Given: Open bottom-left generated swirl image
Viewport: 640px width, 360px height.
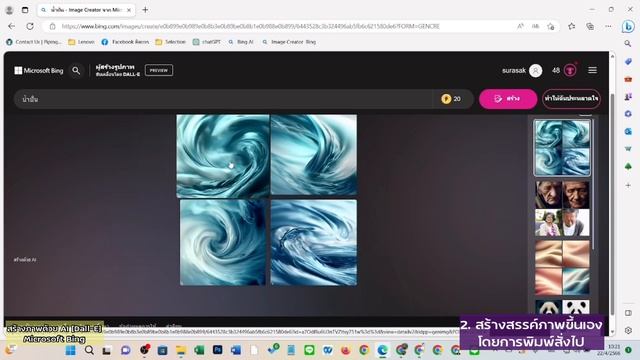Looking at the screenshot, I should click(223, 242).
